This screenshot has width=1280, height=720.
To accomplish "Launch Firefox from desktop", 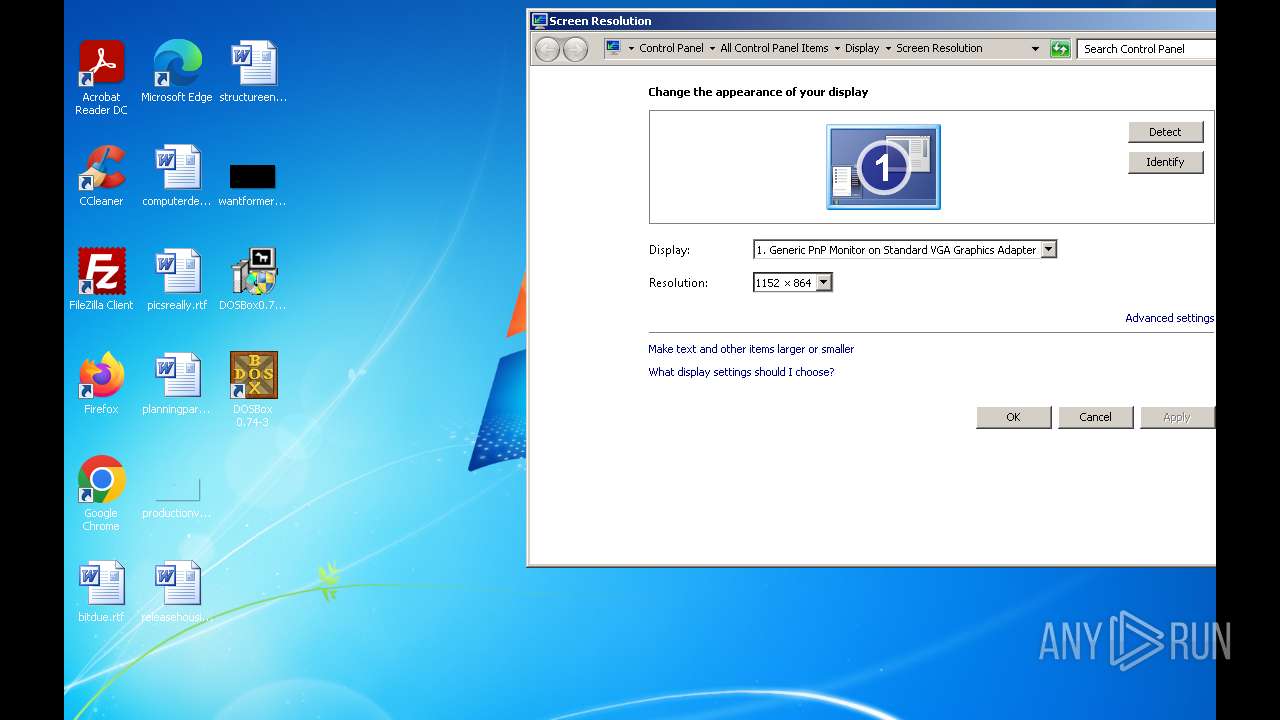I will coord(101,383).
